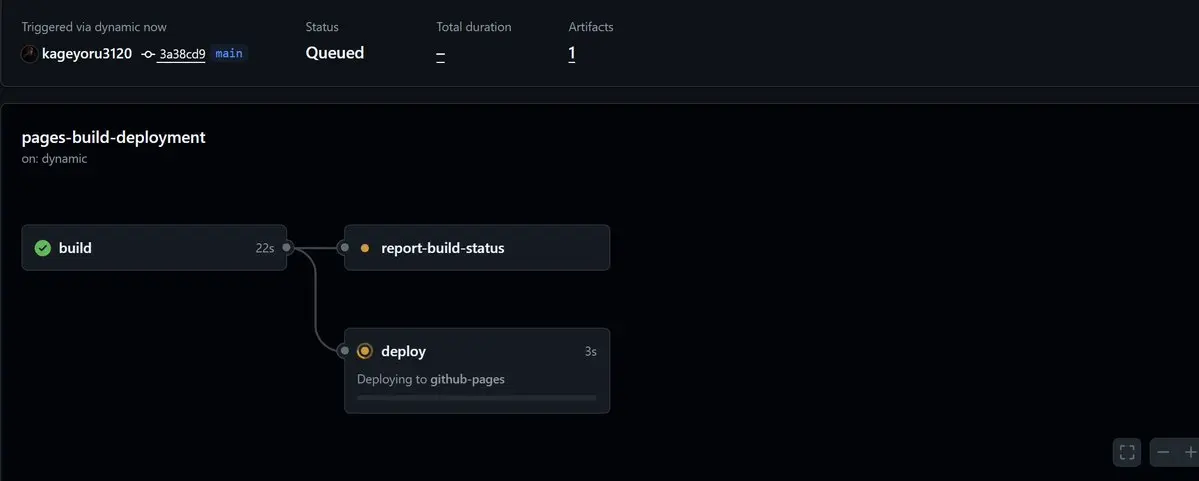1199x481 pixels.
Task: Open kageyoru3120 user avatar
Action: tap(30, 54)
